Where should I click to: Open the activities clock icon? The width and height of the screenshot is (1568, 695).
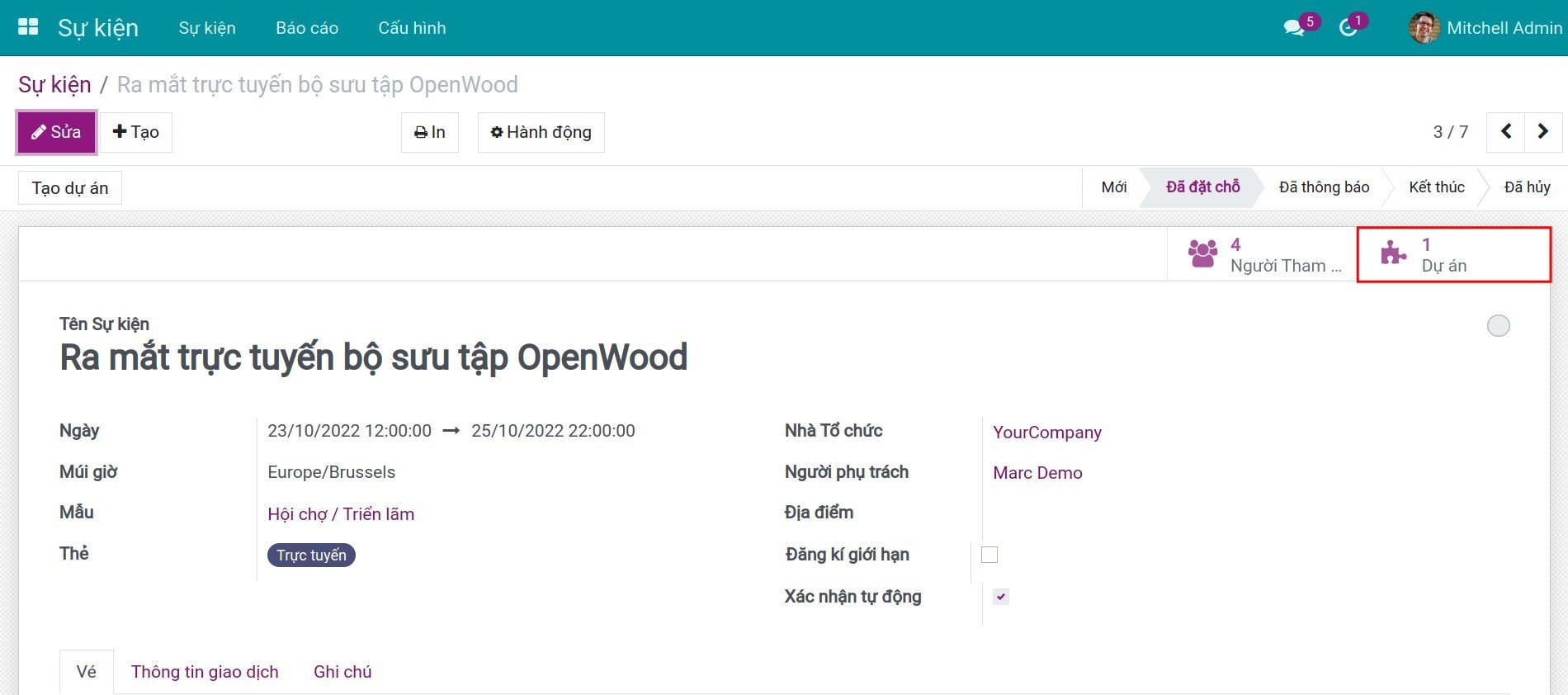[1348, 28]
